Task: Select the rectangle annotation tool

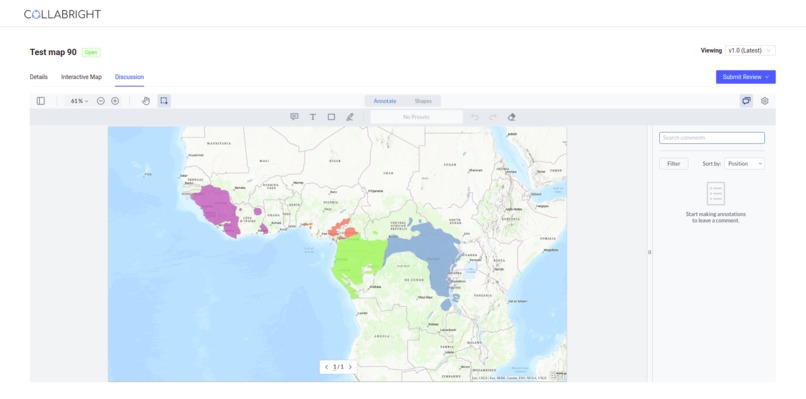Action: pyautogui.click(x=331, y=117)
